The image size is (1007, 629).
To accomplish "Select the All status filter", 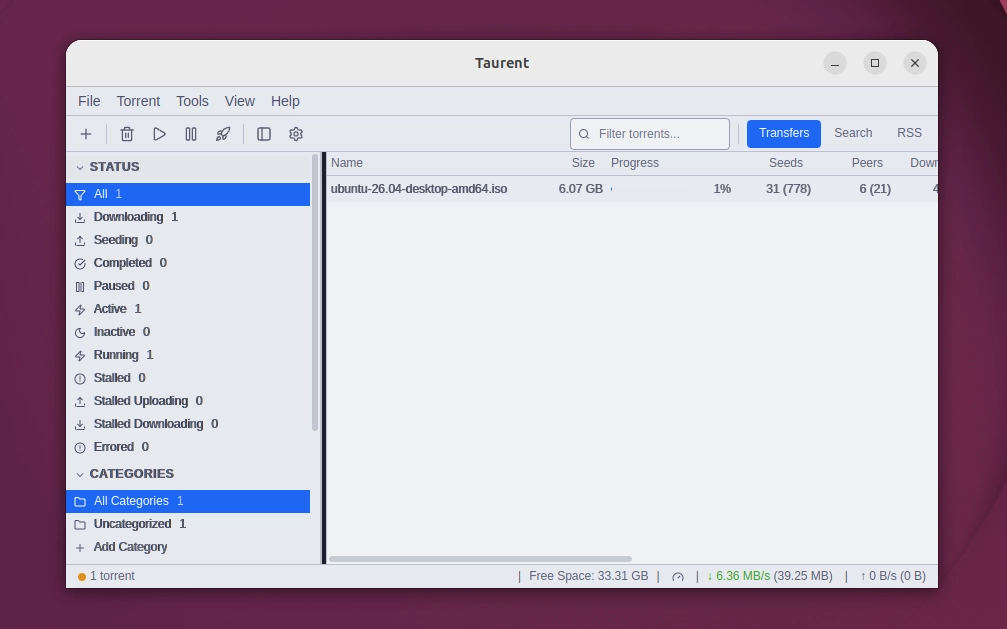I will (188, 194).
